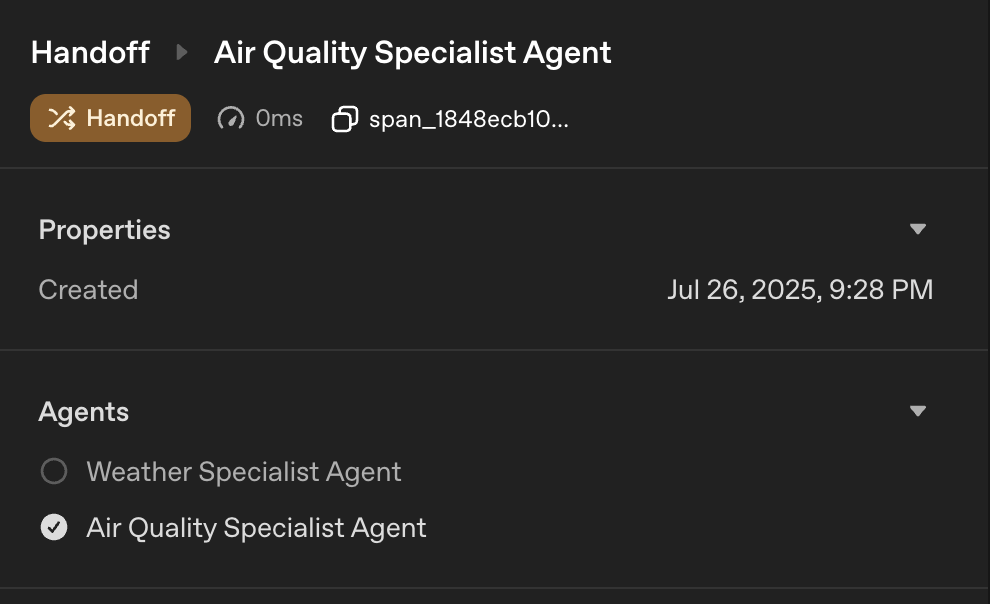Click the word Handoff in the orange badge
This screenshot has height=604, width=990.
click(x=130, y=118)
